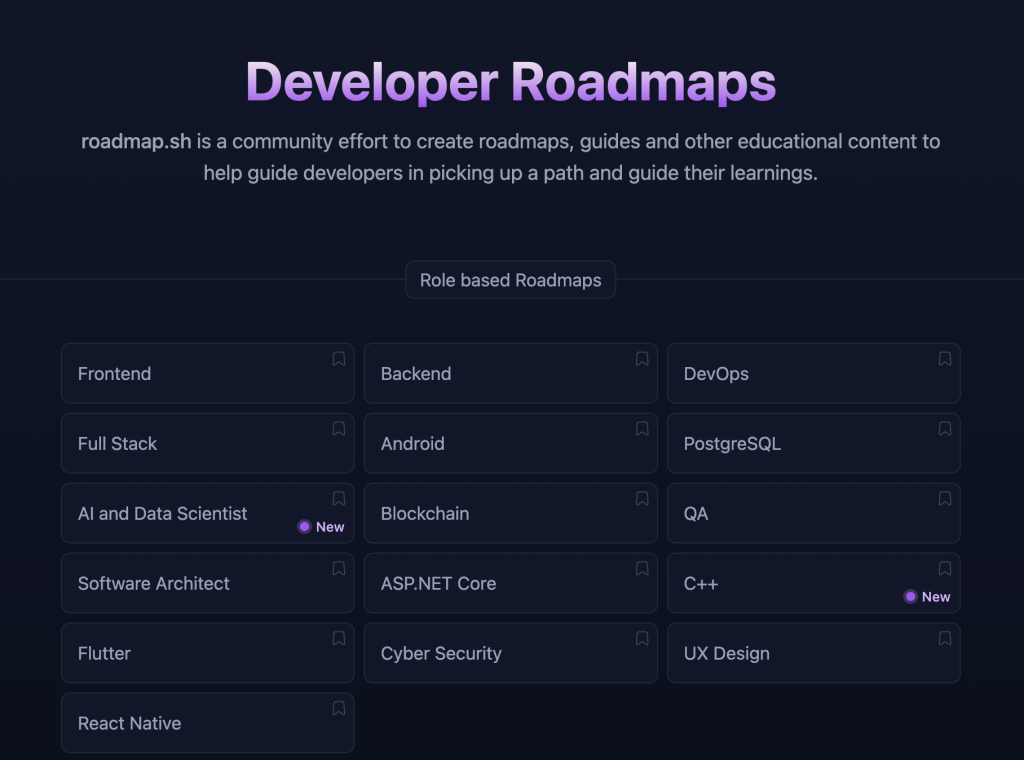Click the New badge on the C++ card
The image size is (1024, 760).
(x=927, y=597)
